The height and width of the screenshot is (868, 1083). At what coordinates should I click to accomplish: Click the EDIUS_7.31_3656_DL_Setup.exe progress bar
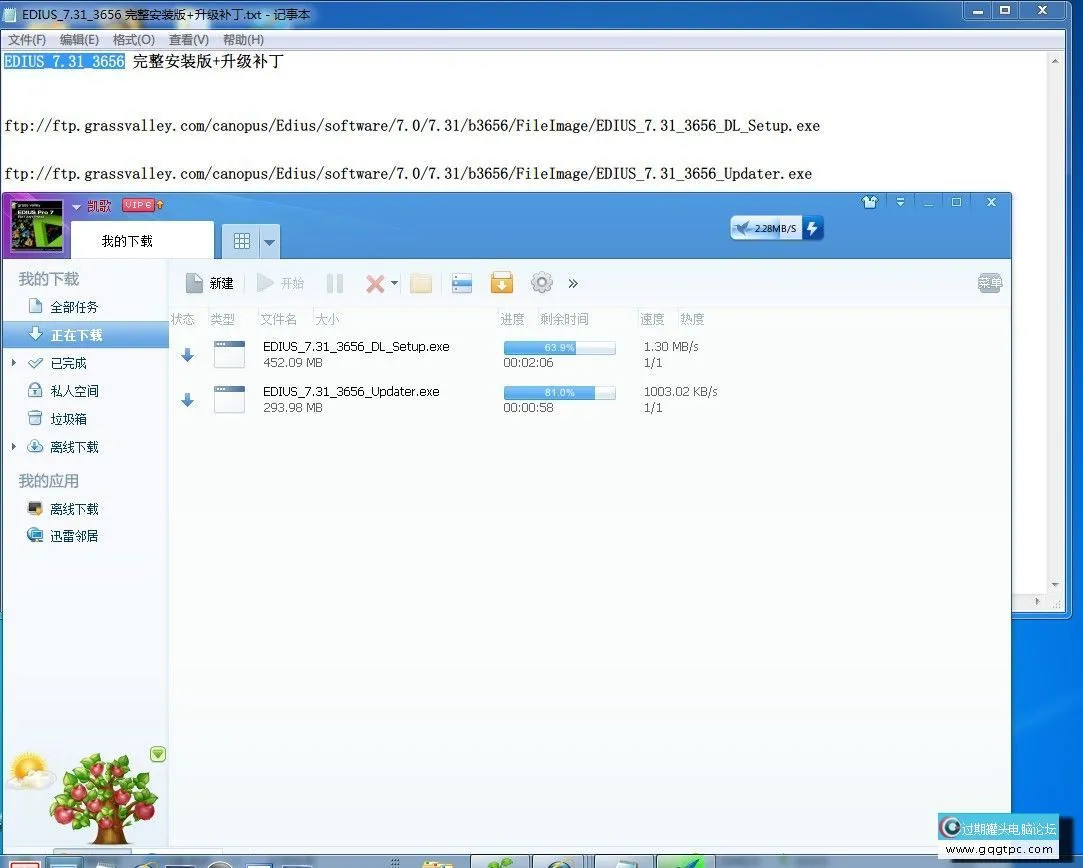coord(559,348)
